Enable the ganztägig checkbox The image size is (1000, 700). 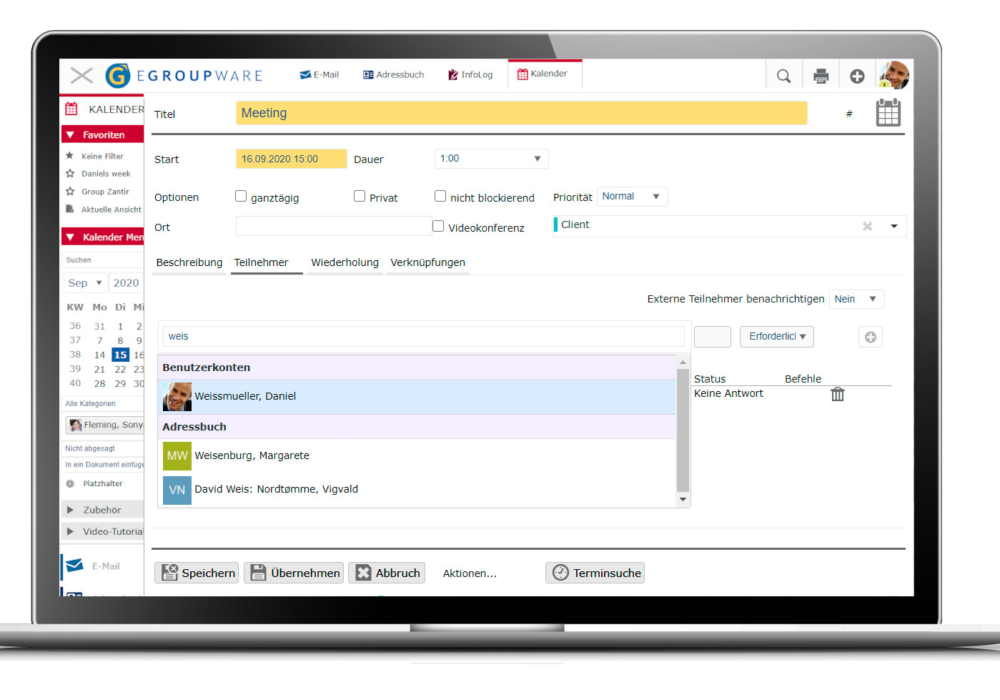point(241,197)
